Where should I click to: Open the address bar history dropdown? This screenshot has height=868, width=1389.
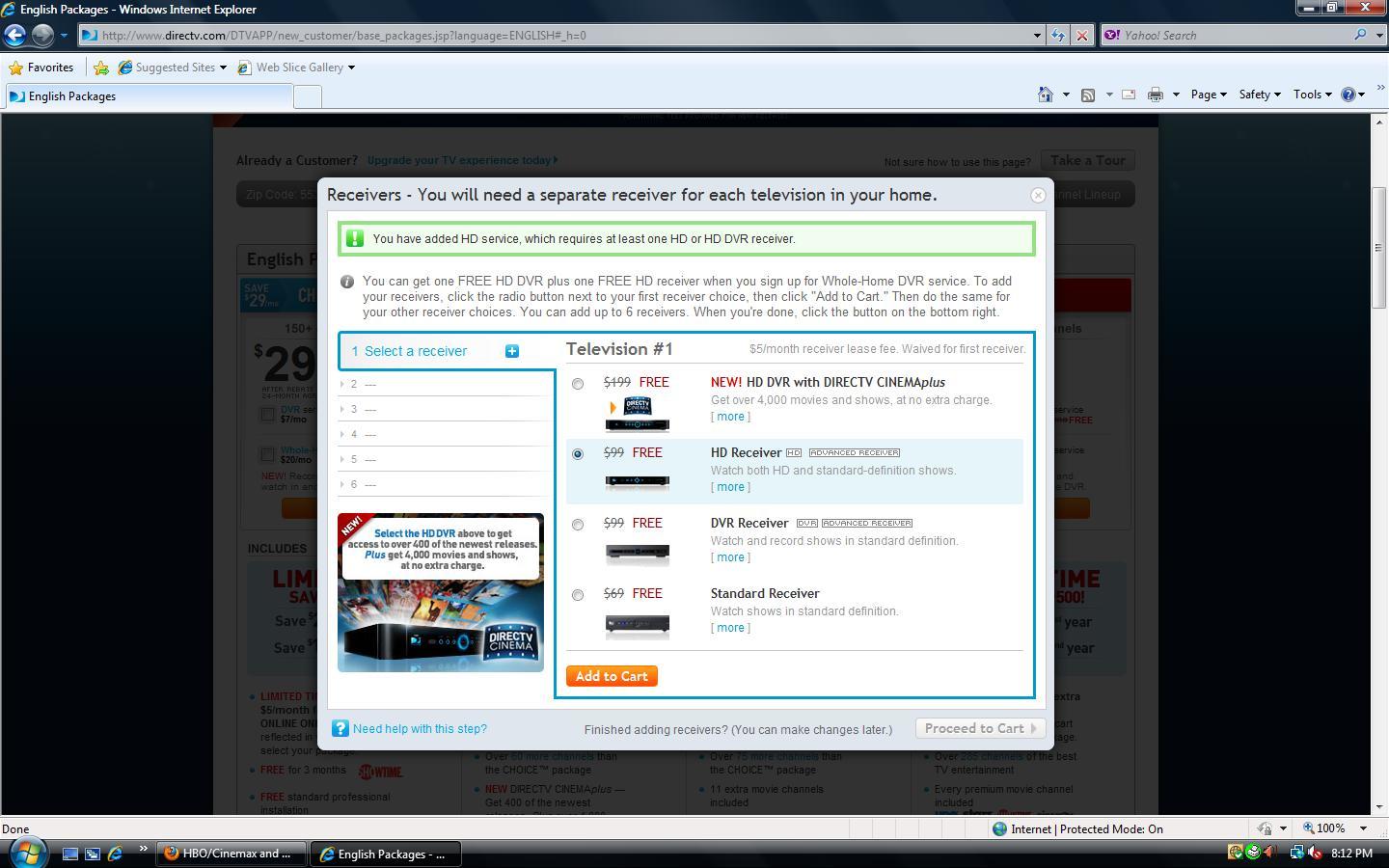(1037, 36)
